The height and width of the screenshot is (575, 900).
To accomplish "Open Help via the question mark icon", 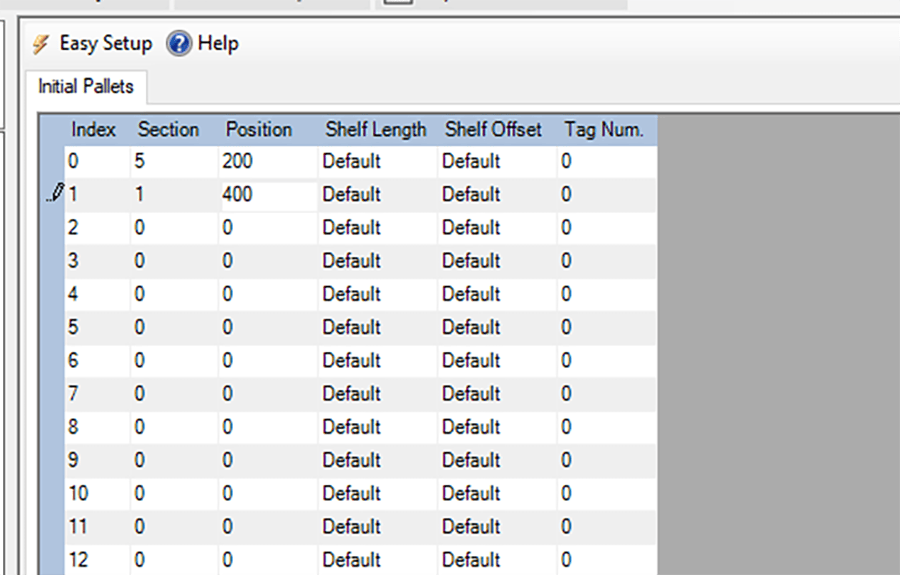I will (x=179, y=44).
